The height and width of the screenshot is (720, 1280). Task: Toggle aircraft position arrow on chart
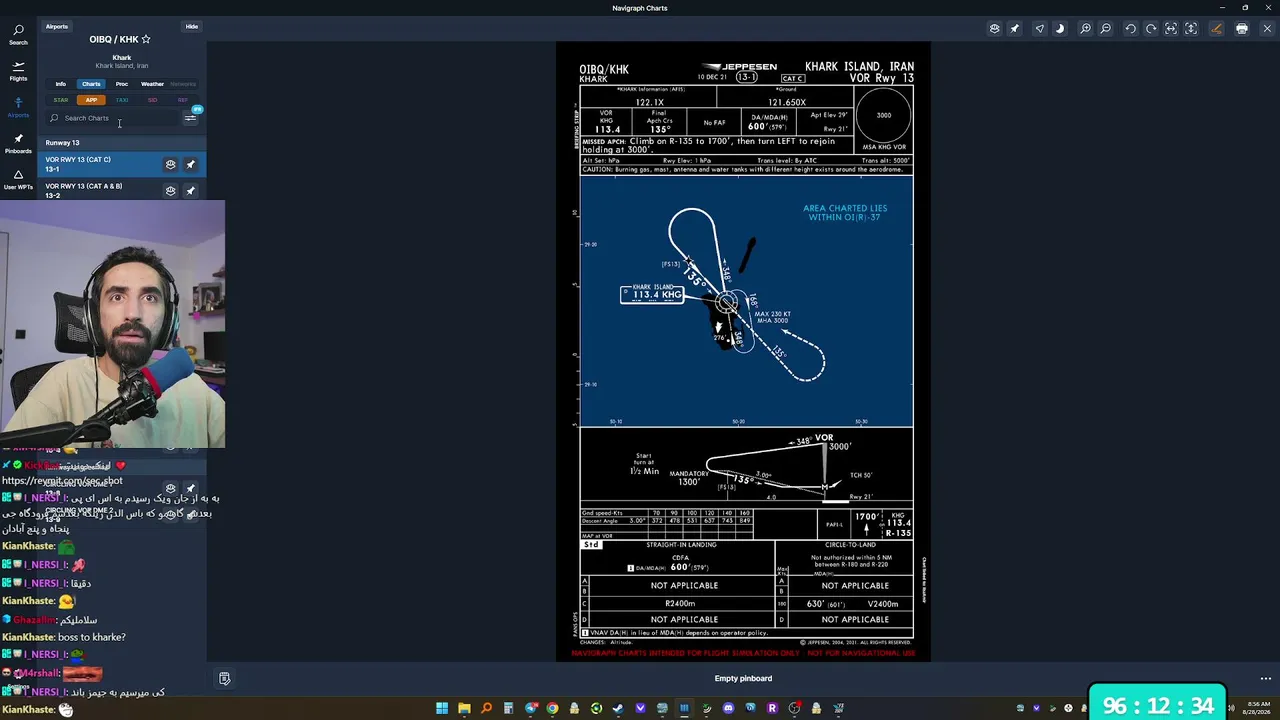(1040, 29)
